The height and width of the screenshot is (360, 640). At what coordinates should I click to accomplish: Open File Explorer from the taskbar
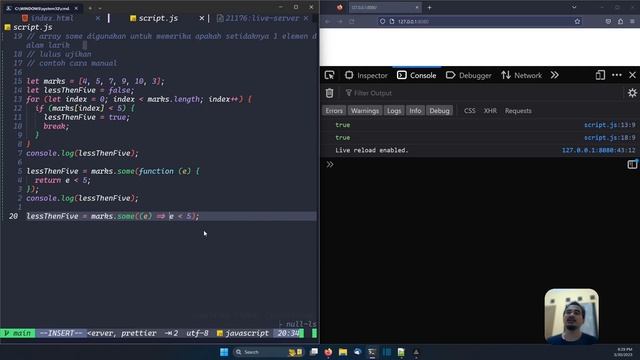pos(343,352)
